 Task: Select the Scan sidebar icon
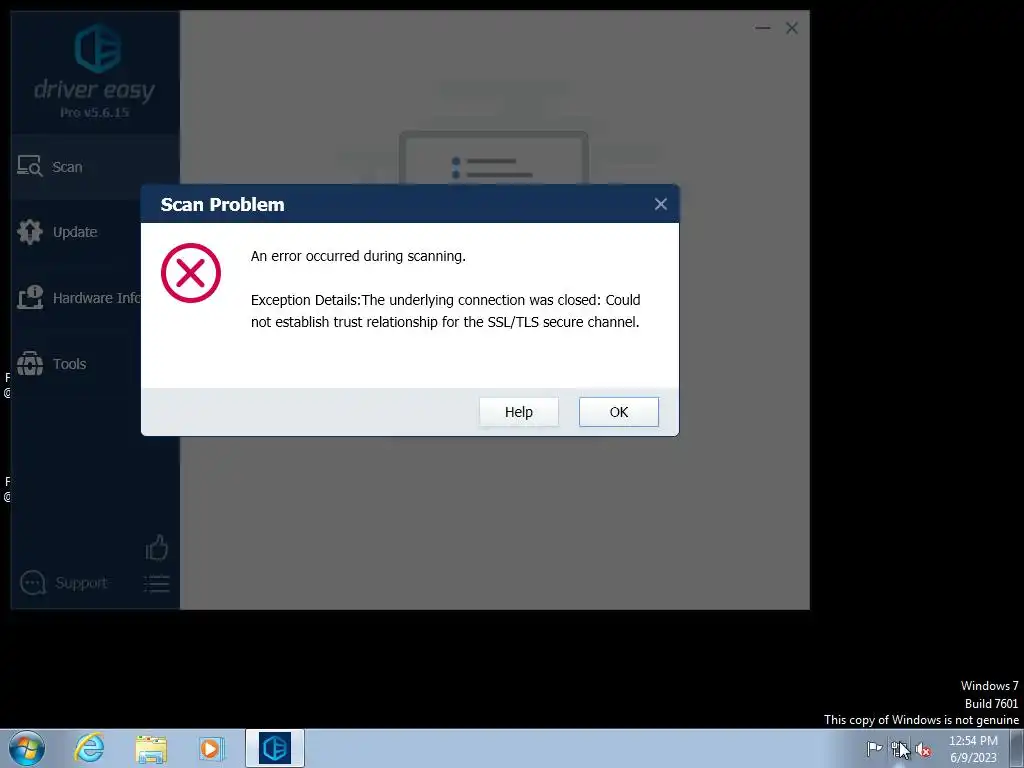[29, 167]
